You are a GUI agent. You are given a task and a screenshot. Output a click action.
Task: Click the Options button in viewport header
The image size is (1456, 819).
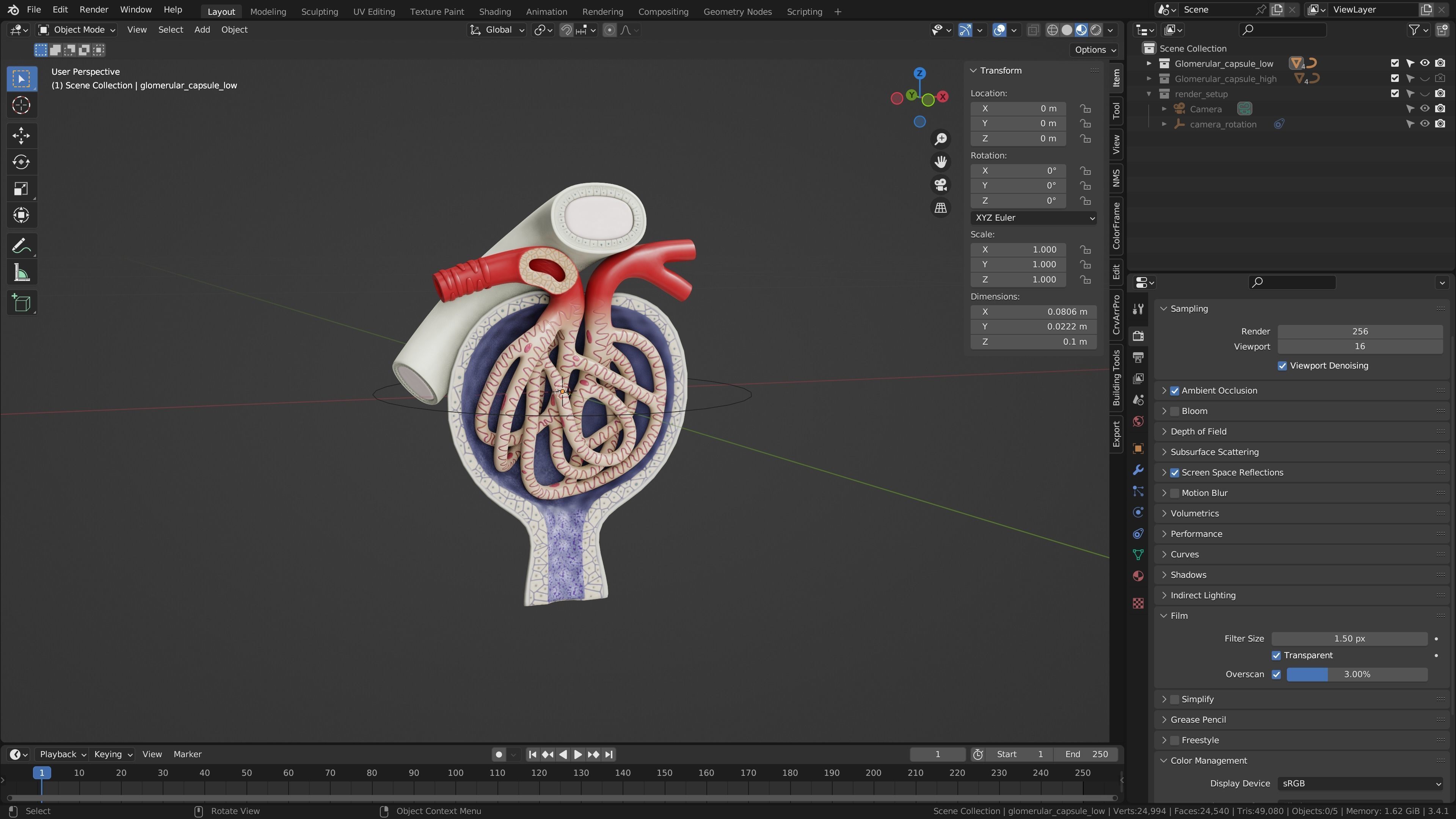click(x=1095, y=50)
